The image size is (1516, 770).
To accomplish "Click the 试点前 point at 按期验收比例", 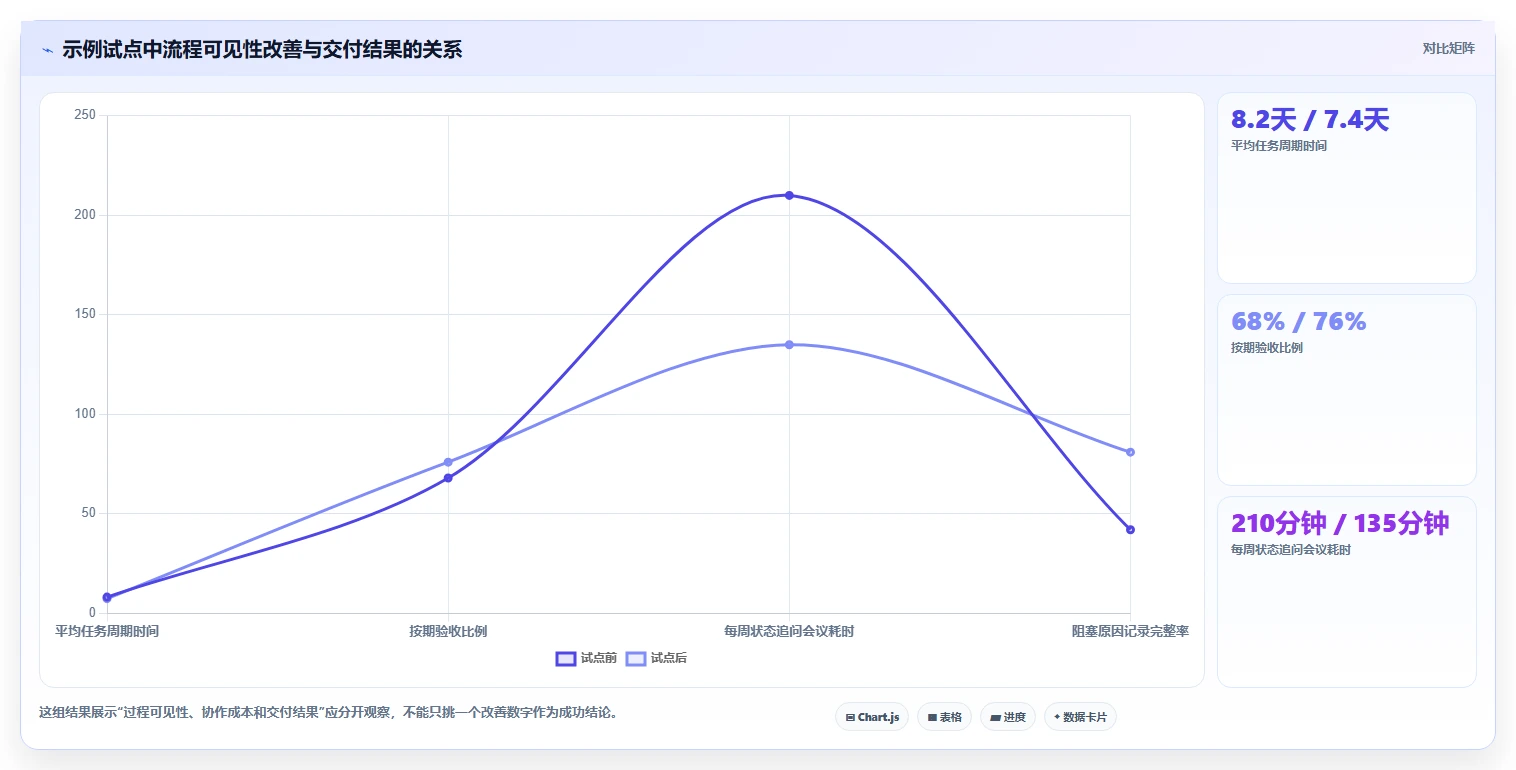I will 448,478.
